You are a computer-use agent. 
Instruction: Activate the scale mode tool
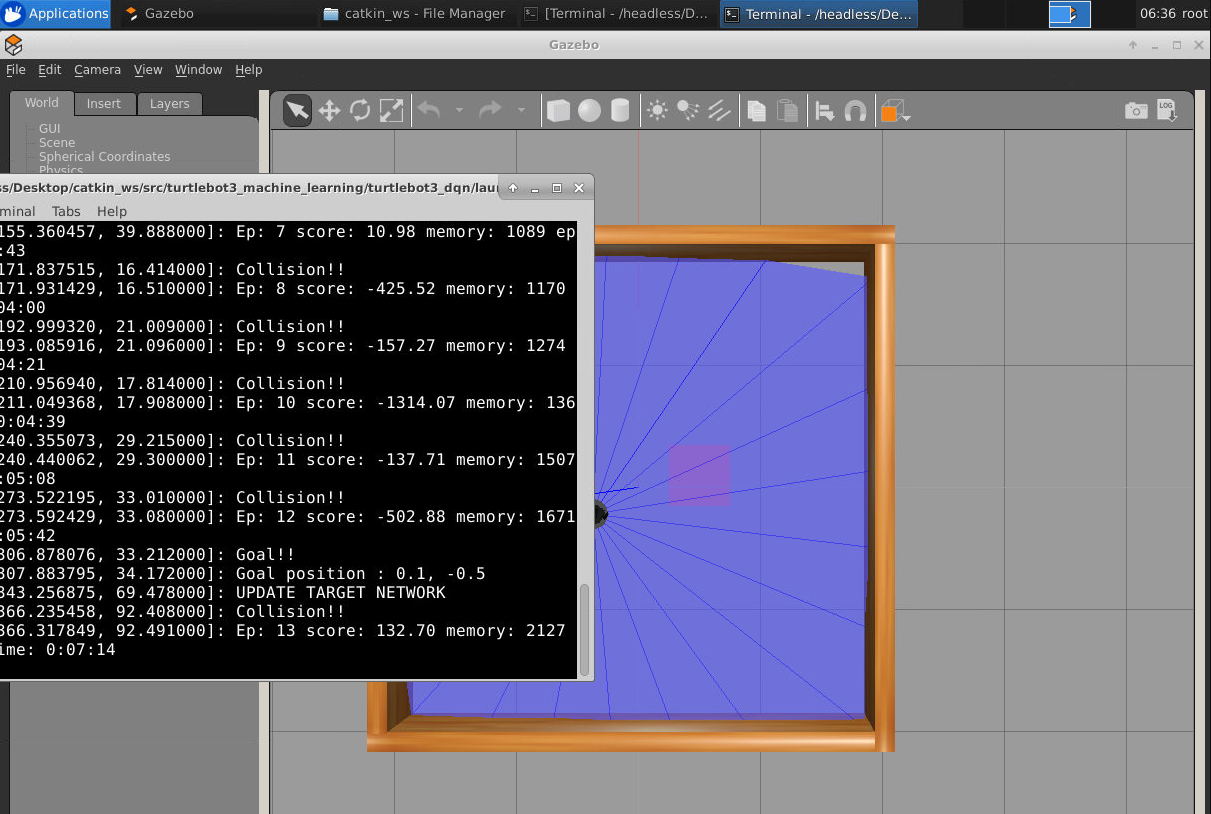click(392, 111)
